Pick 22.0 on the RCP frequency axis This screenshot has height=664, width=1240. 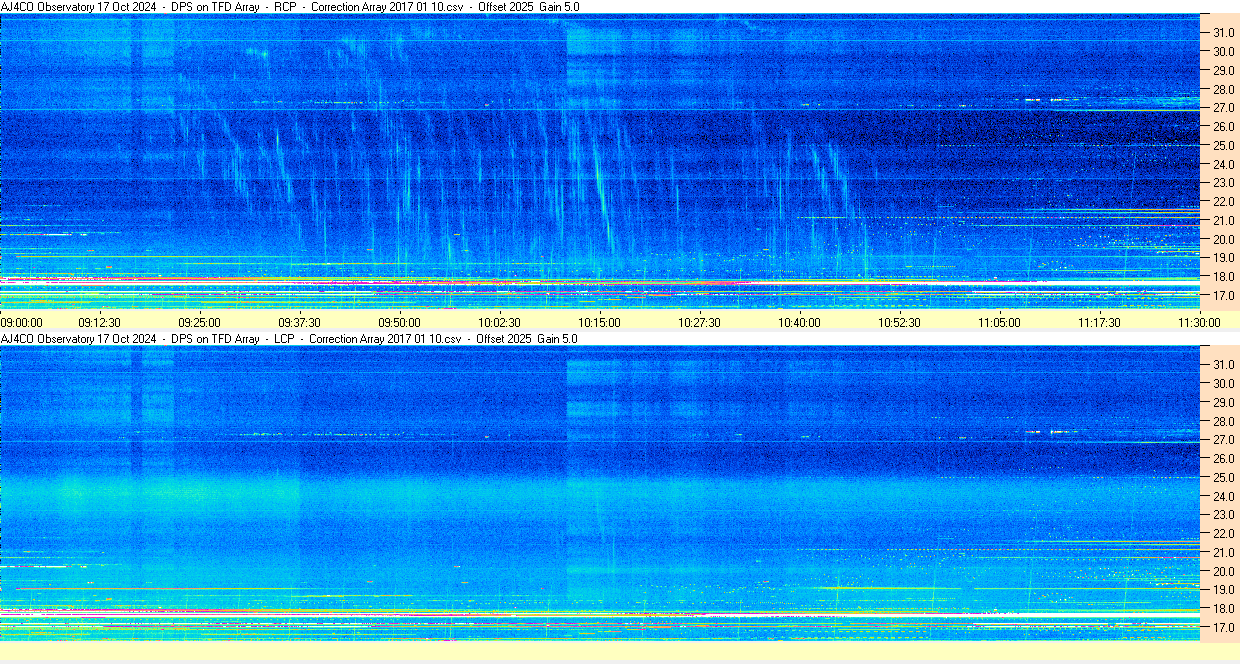coord(1224,201)
